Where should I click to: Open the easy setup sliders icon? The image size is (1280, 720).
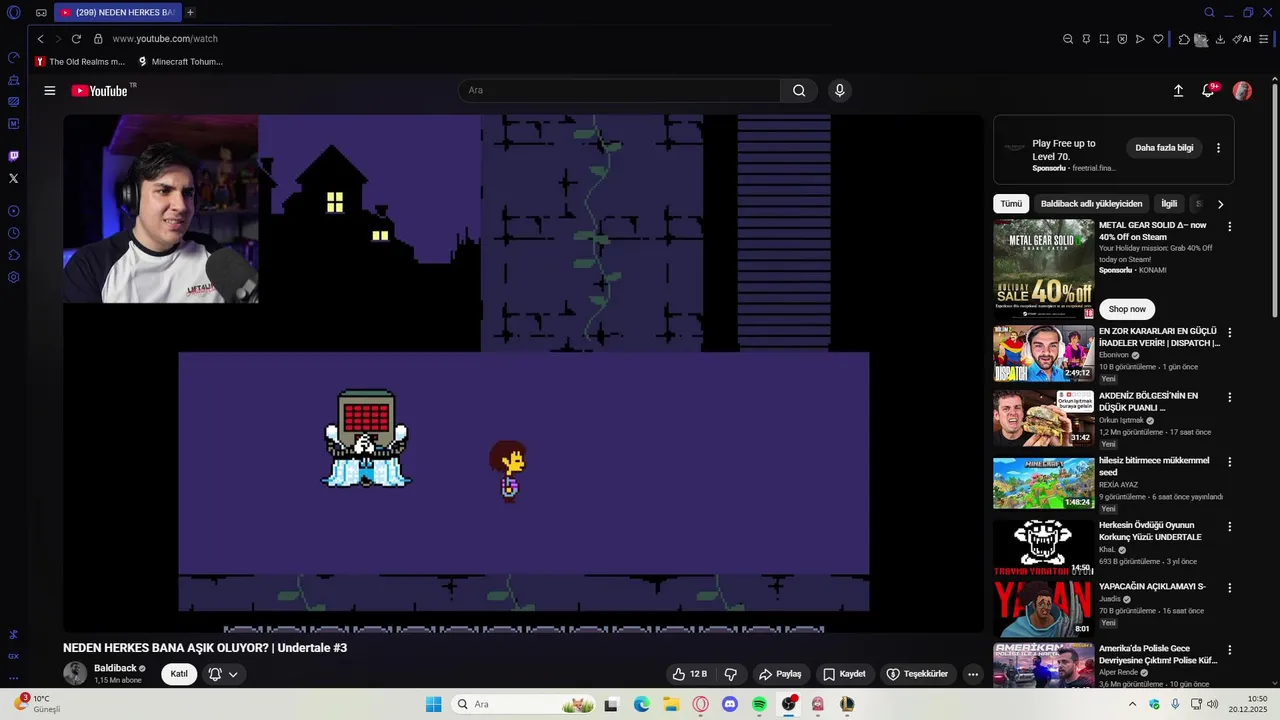1265,39
